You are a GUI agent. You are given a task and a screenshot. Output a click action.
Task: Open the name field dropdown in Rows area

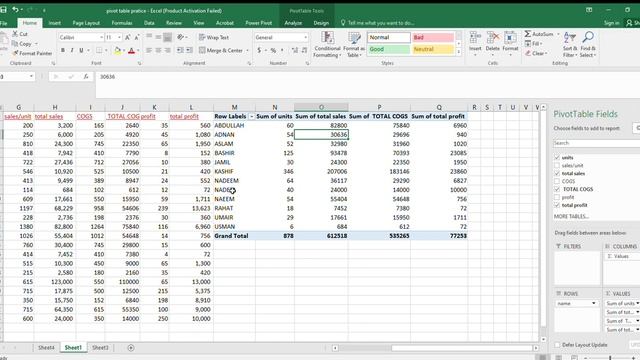pyautogui.click(x=593, y=303)
